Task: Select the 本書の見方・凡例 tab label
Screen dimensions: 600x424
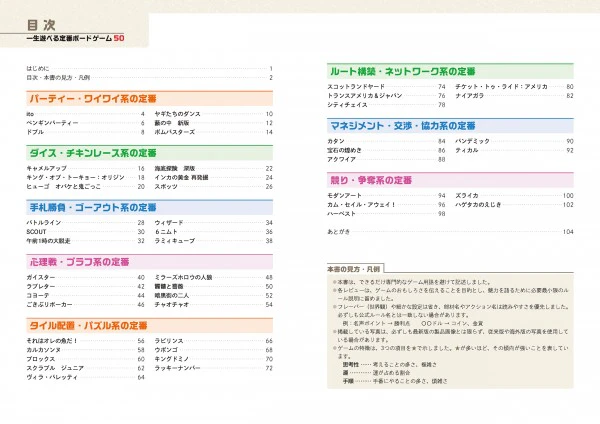Action: tap(354, 269)
